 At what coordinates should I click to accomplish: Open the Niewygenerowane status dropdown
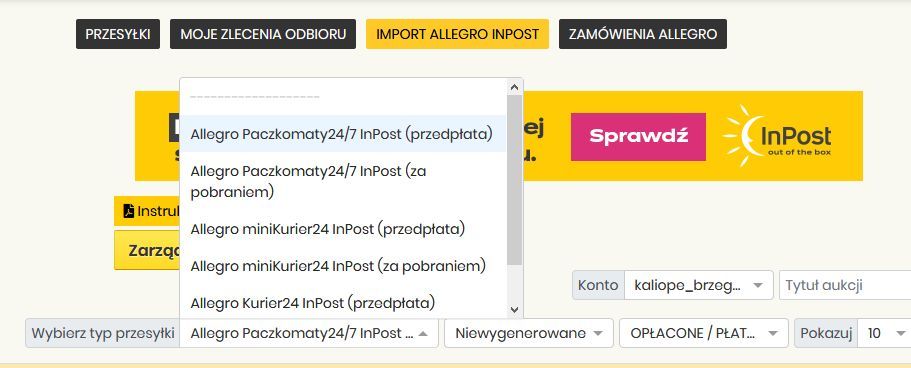529,333
